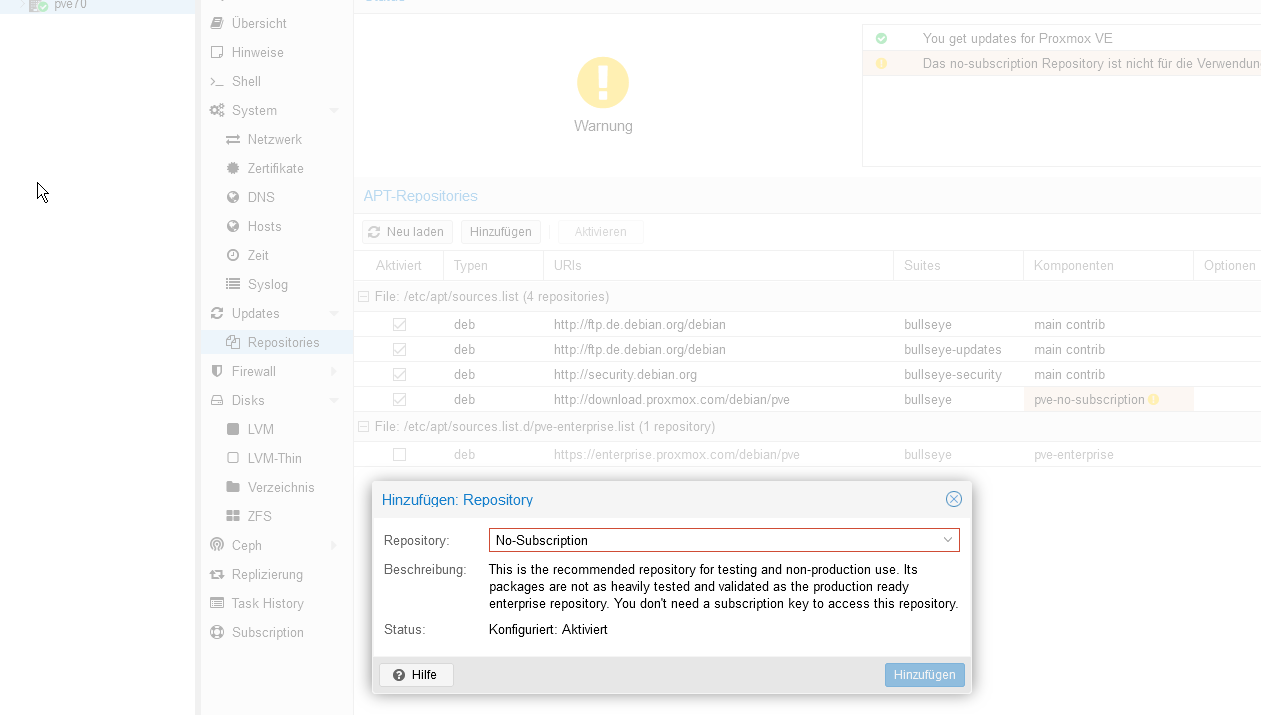Viewport: 1261px width, 715px height.
Task: Toggle checkbox for bullseye-updates repository row
Action: point(399,349)
